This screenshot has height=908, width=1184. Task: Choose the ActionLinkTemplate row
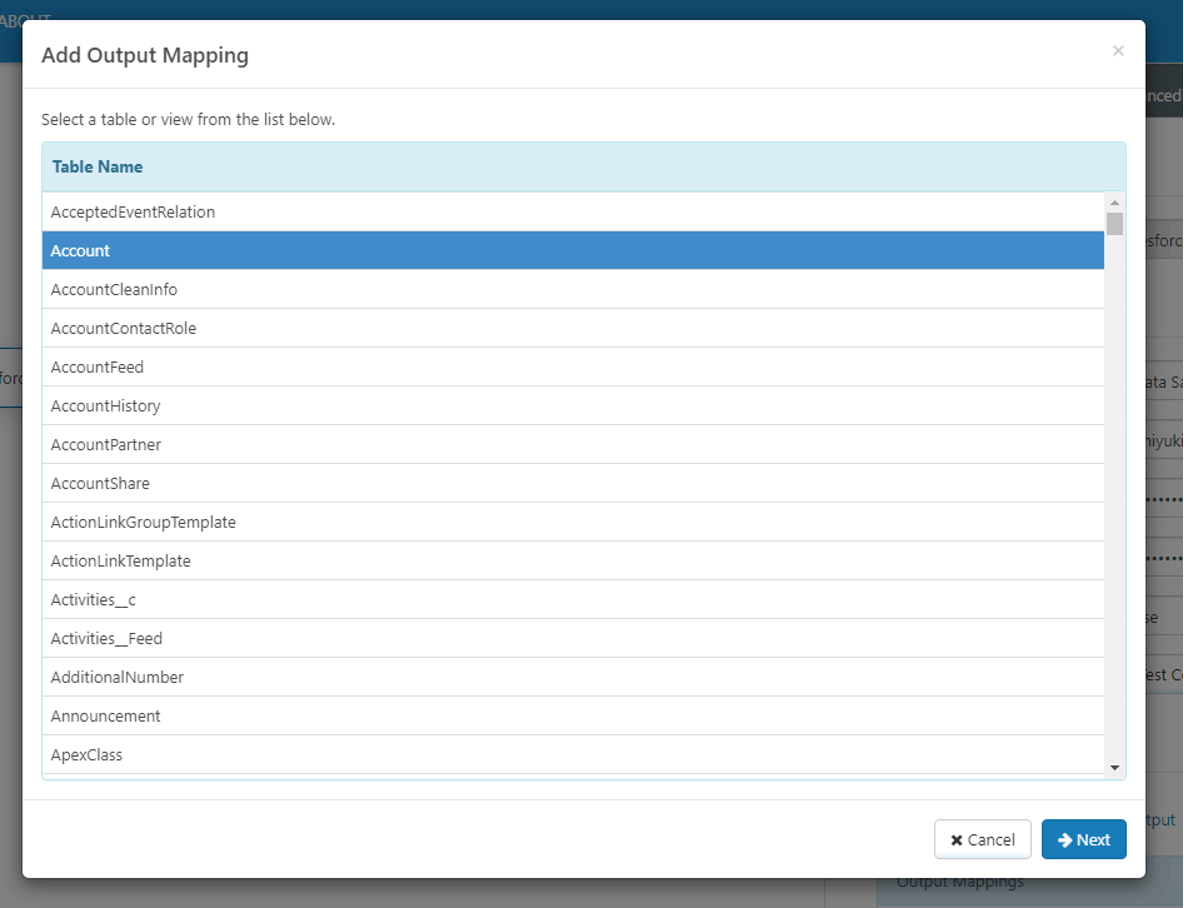(120, 561)
